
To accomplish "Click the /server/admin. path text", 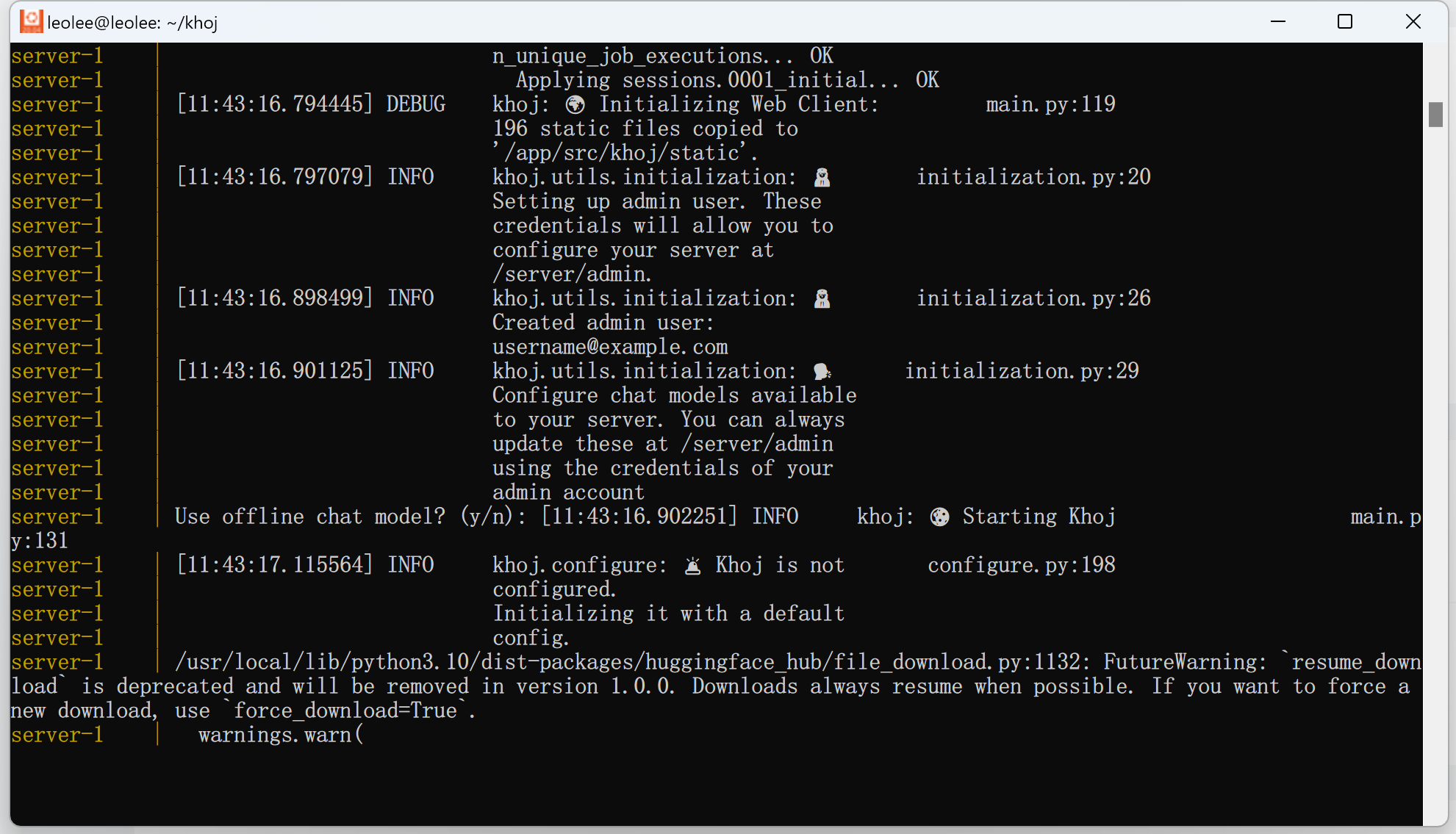I will [572, 274].
